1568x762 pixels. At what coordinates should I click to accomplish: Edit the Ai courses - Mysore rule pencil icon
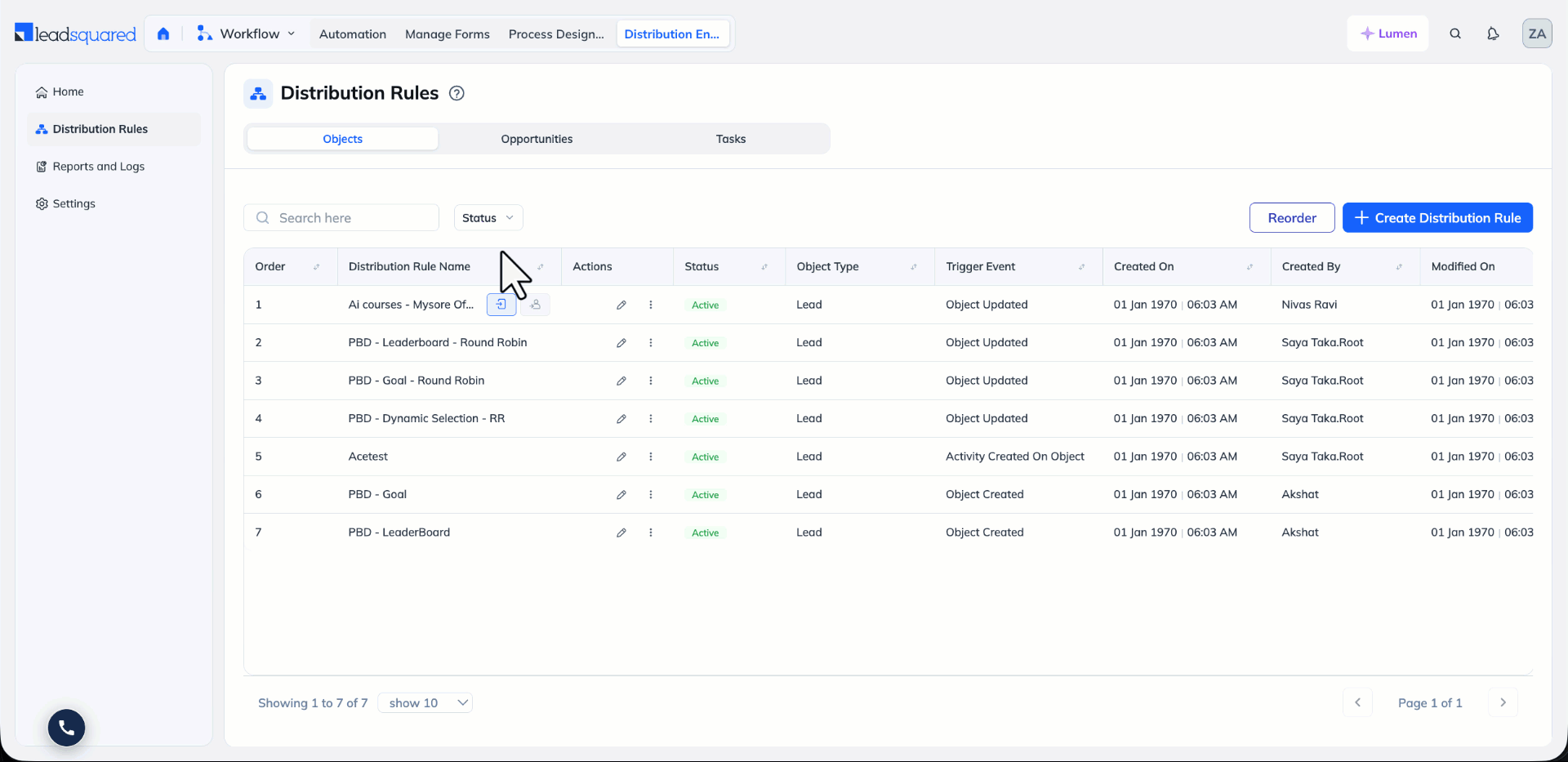click(x=621, y=305)
